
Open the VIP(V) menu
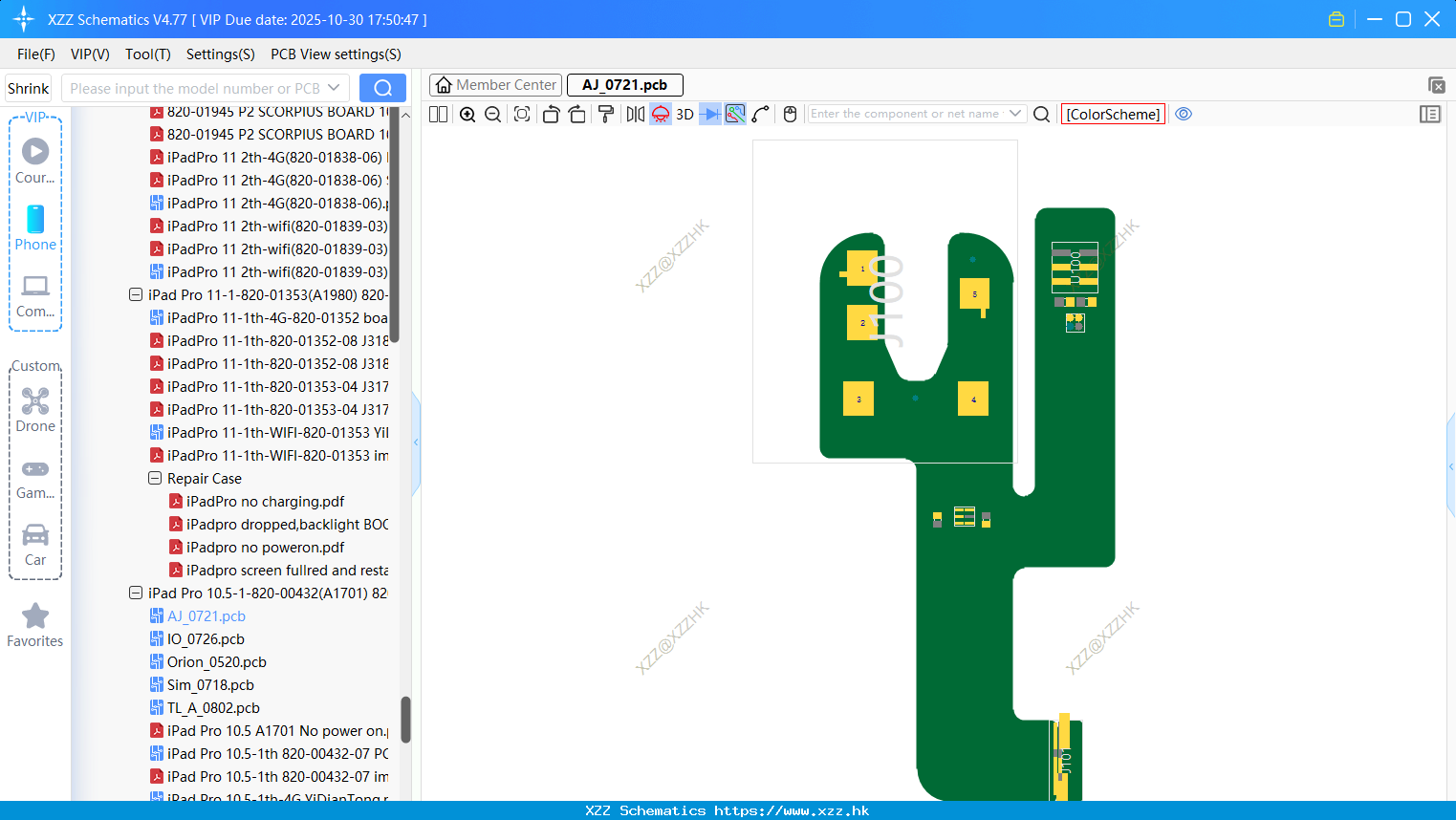pyautogui.click(x=90, y=54)
